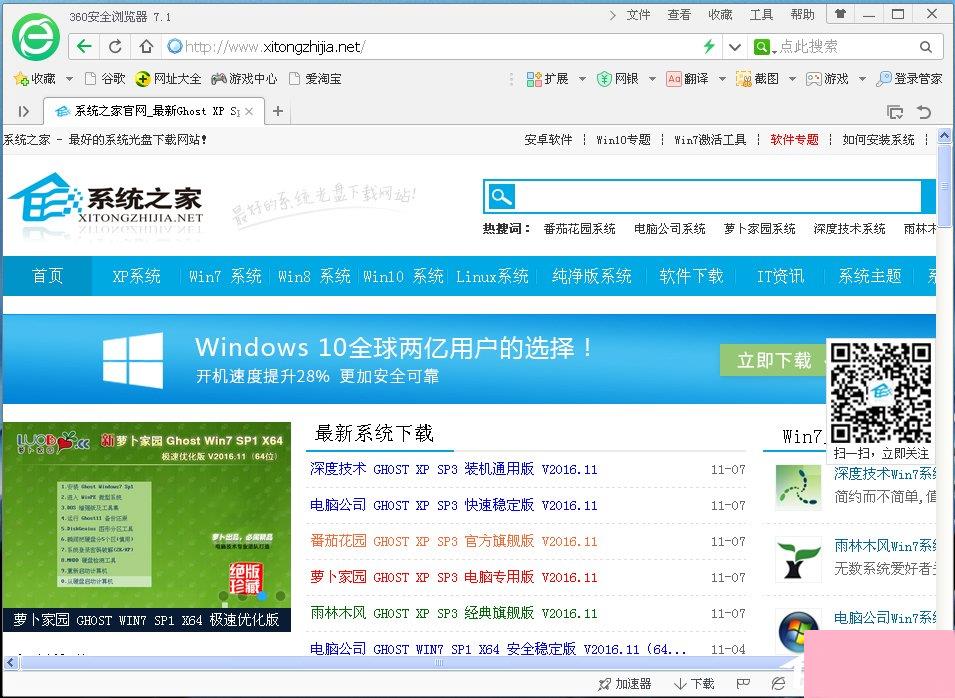Screen dimensions: 955x698
Task: Click the site search input box
Action: tap(719, 196)
